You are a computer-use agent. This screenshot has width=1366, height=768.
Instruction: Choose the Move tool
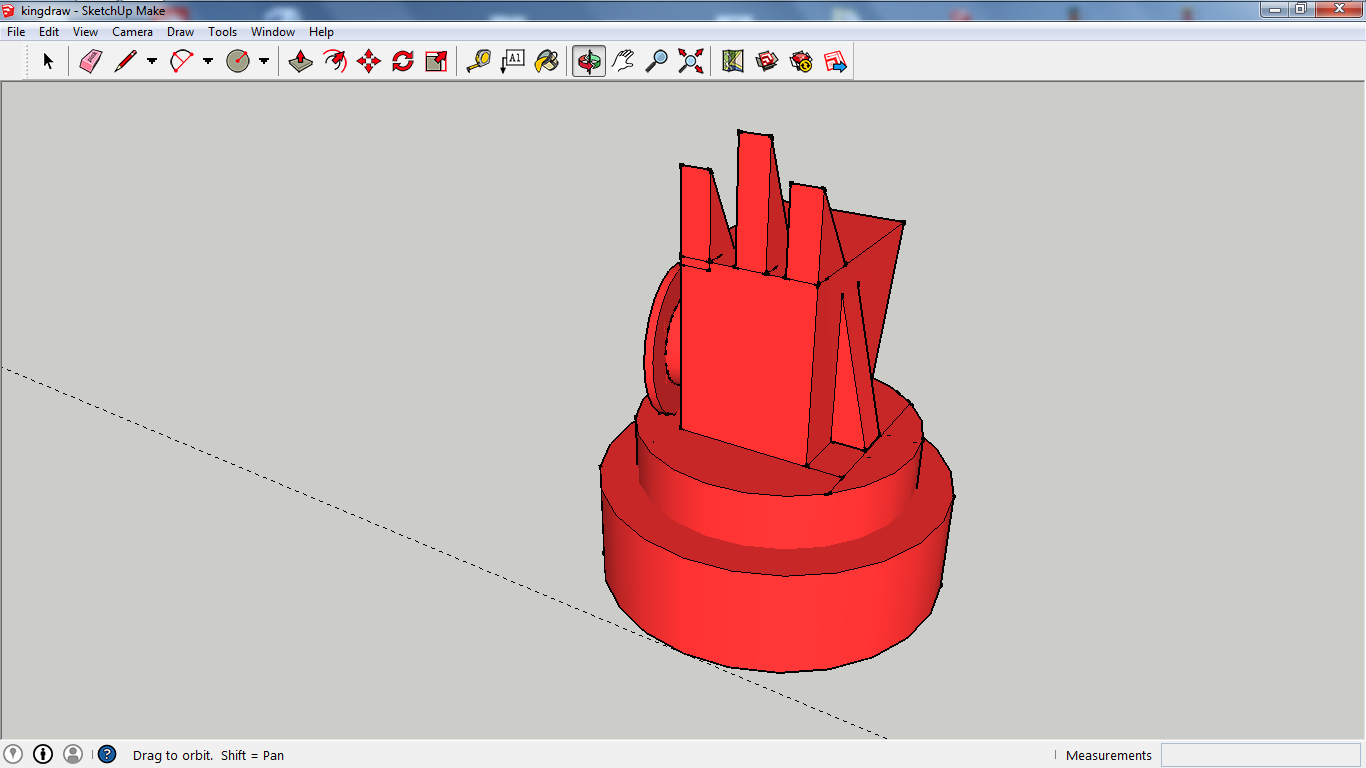(368, 61)
